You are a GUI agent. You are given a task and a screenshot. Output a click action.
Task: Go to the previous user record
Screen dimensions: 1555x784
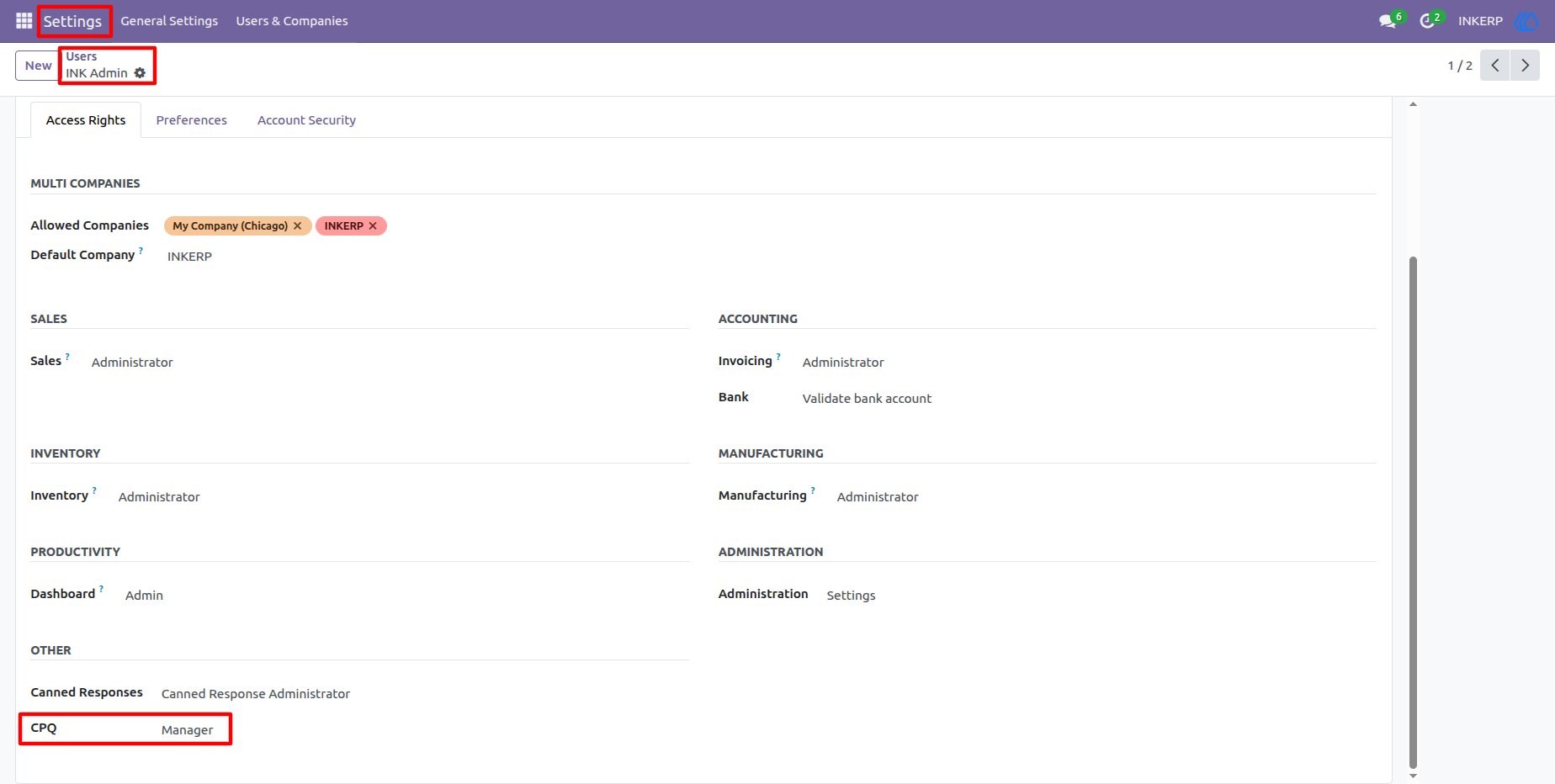[1495, 66]
